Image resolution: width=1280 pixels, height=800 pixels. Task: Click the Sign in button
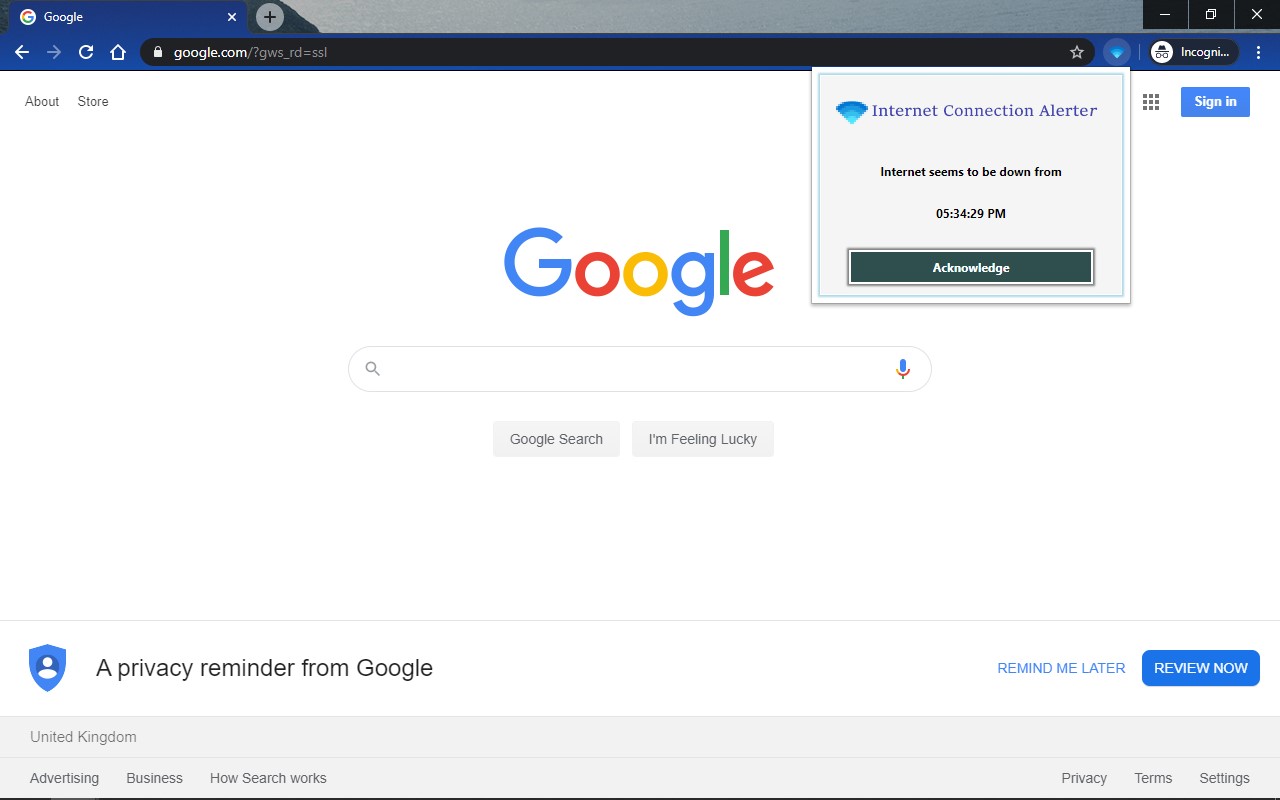tap(1215, 102)
